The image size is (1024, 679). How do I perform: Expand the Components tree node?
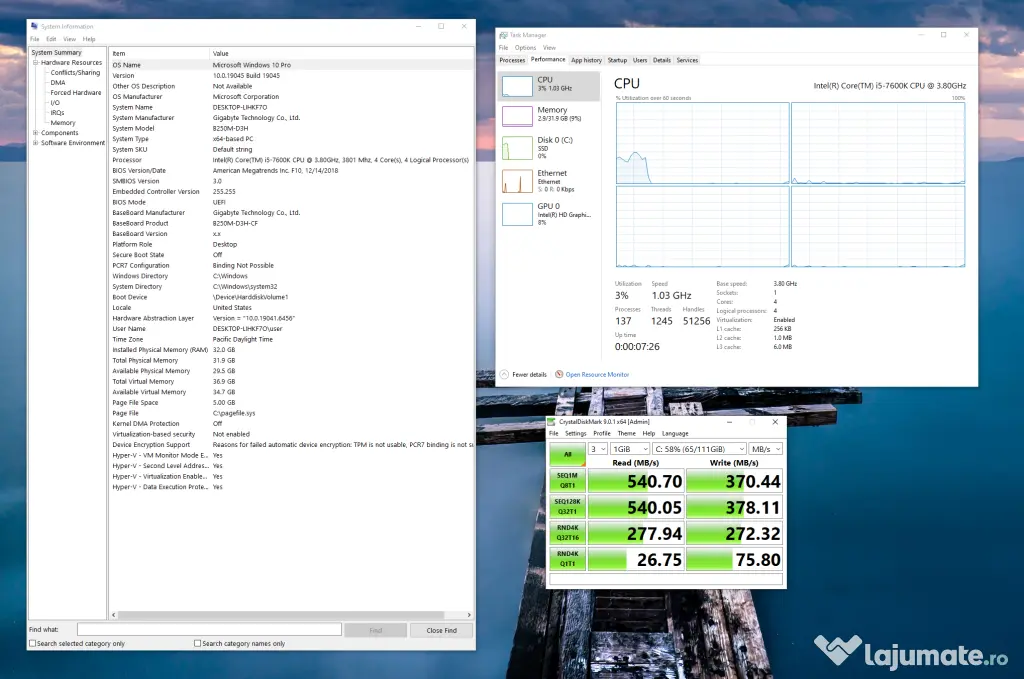(x=36, y=133)
